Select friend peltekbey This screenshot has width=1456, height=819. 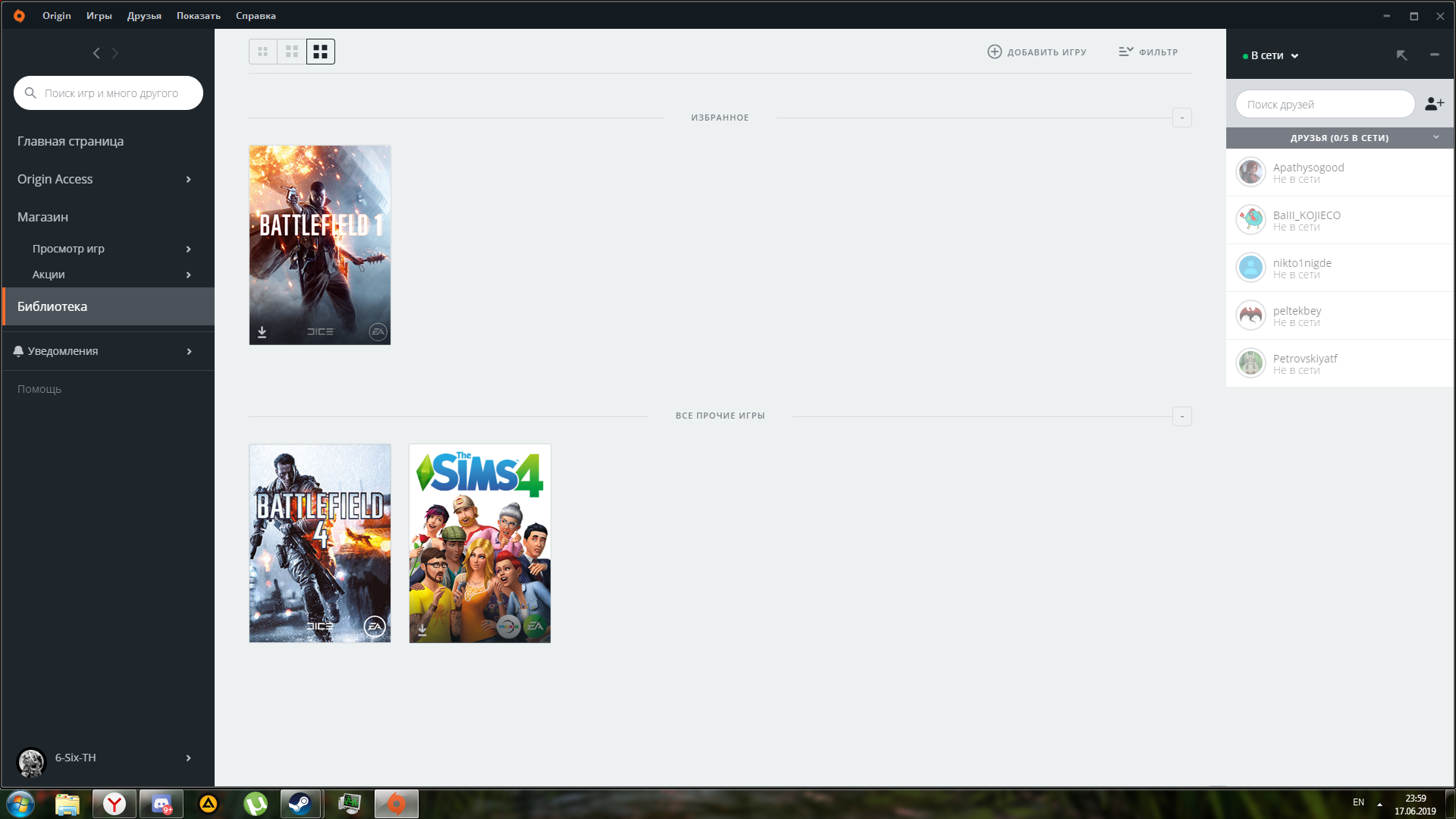point(1339,315)
